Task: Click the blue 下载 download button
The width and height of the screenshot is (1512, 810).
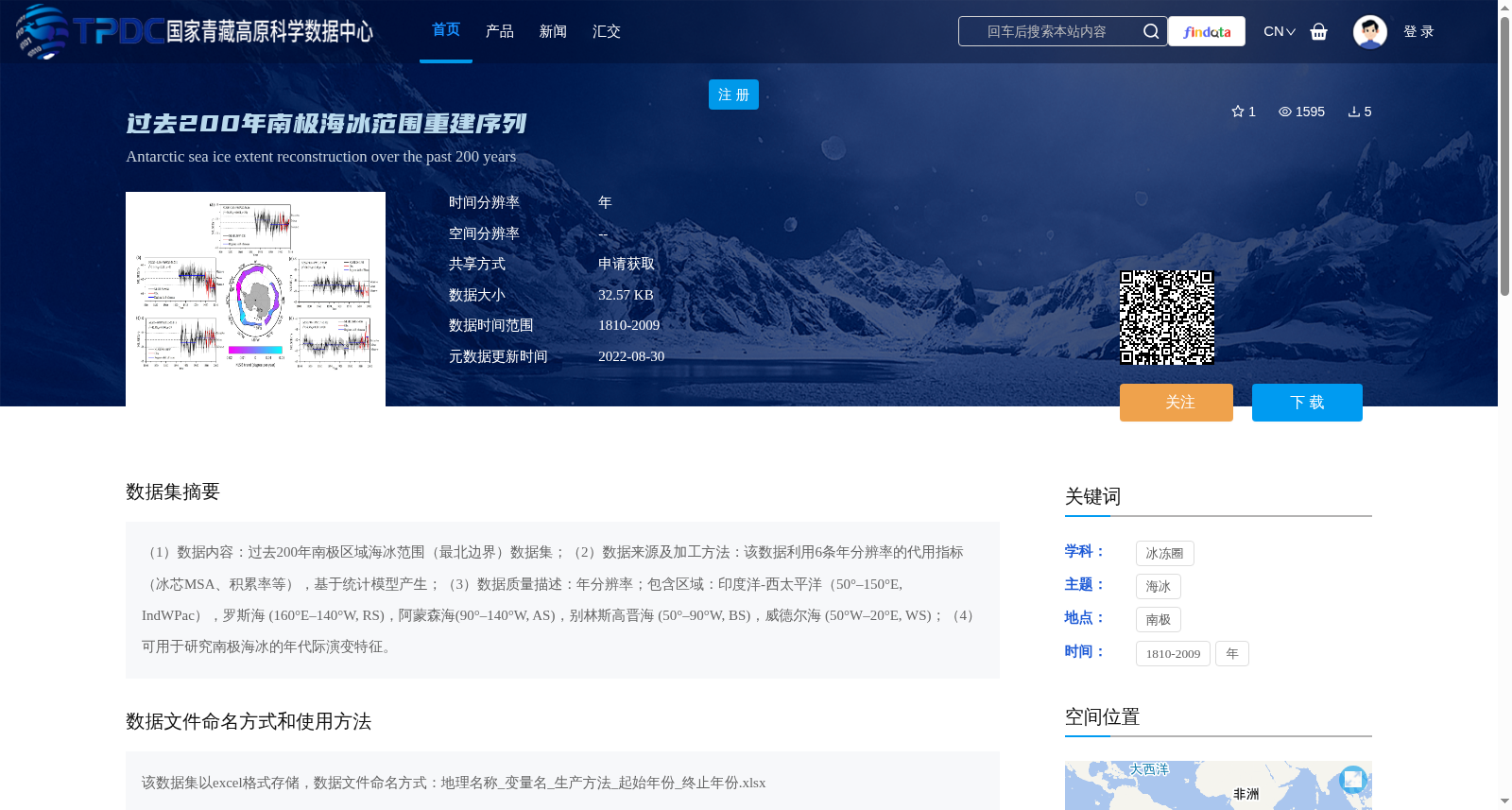Action: point(1307,403)
